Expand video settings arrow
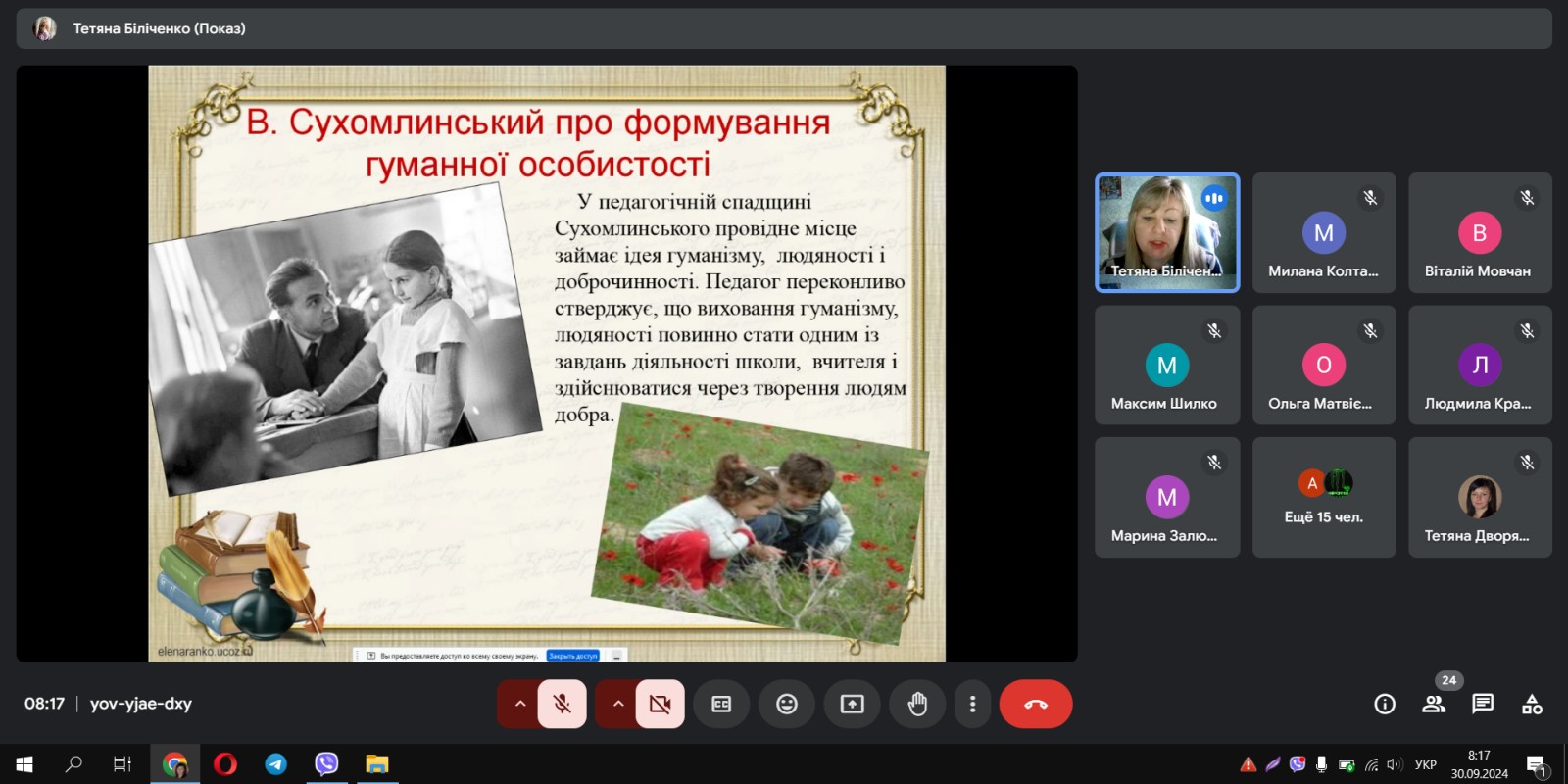 click(617, 704)
